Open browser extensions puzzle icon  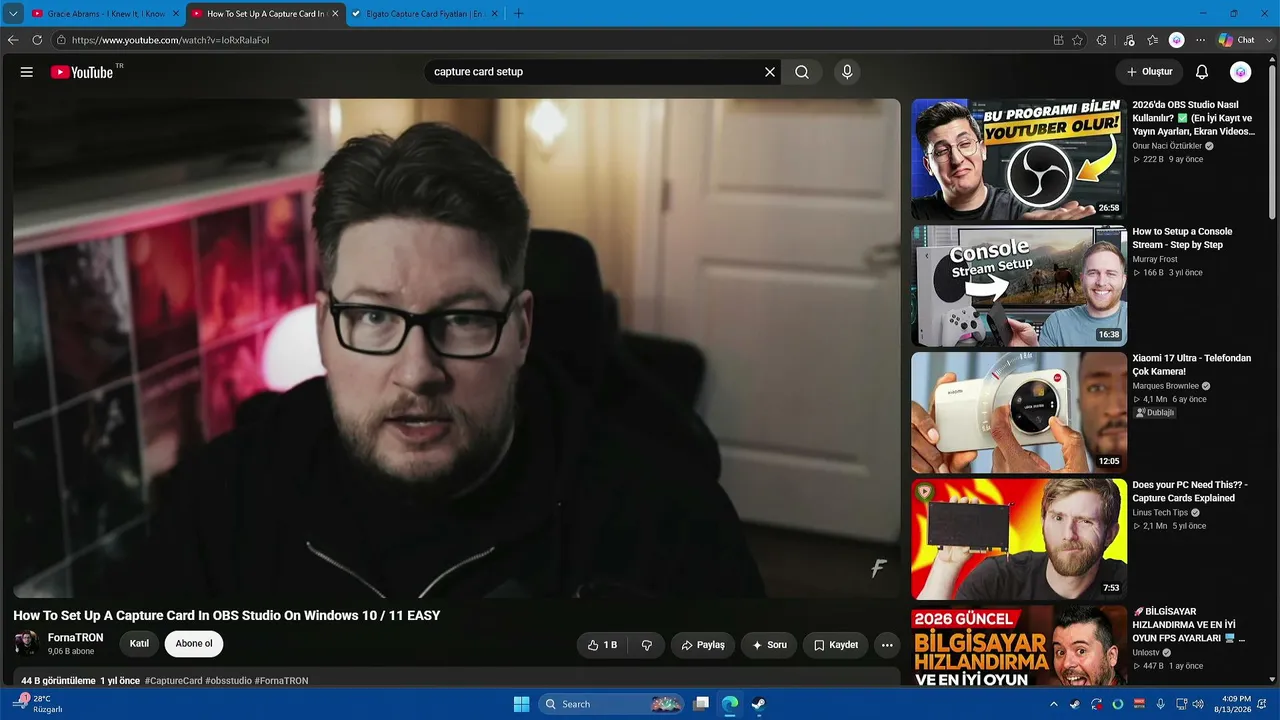point(1101,40)
